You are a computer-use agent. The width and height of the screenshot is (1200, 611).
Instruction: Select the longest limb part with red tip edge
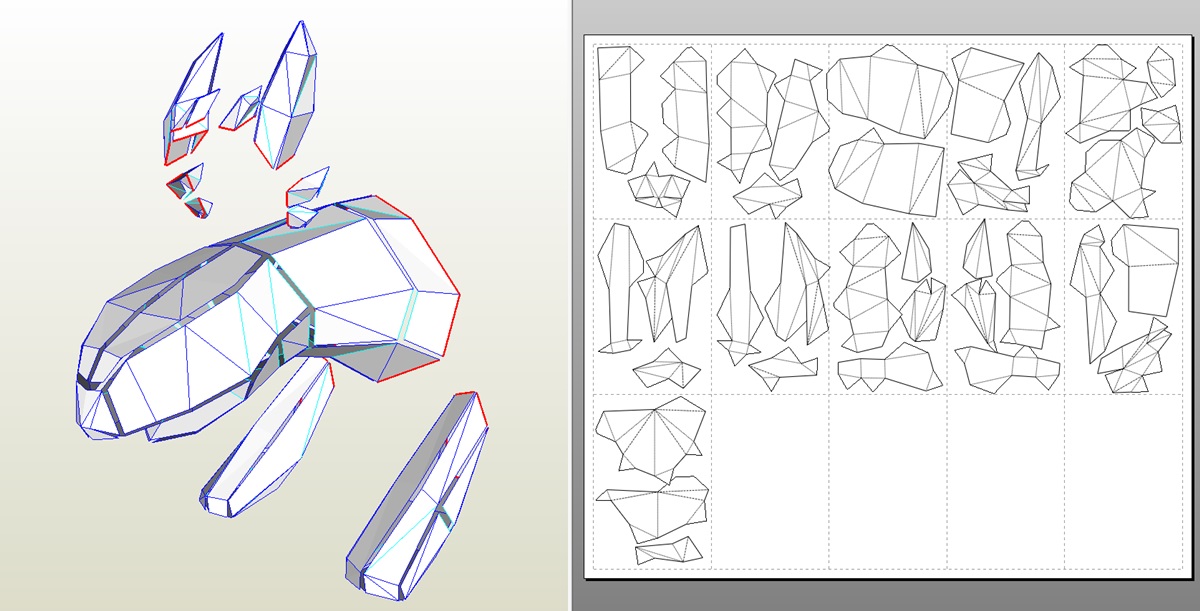[418, 497]
